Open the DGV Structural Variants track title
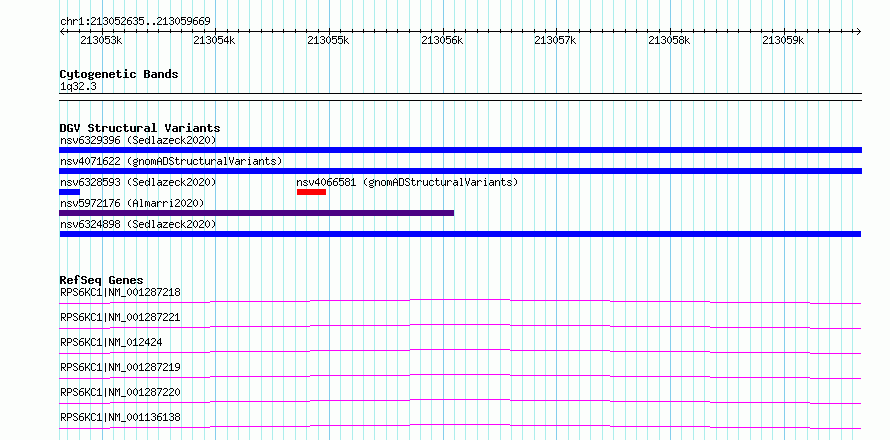The height and width of the screenshot is (440, 890). point(140,128)
